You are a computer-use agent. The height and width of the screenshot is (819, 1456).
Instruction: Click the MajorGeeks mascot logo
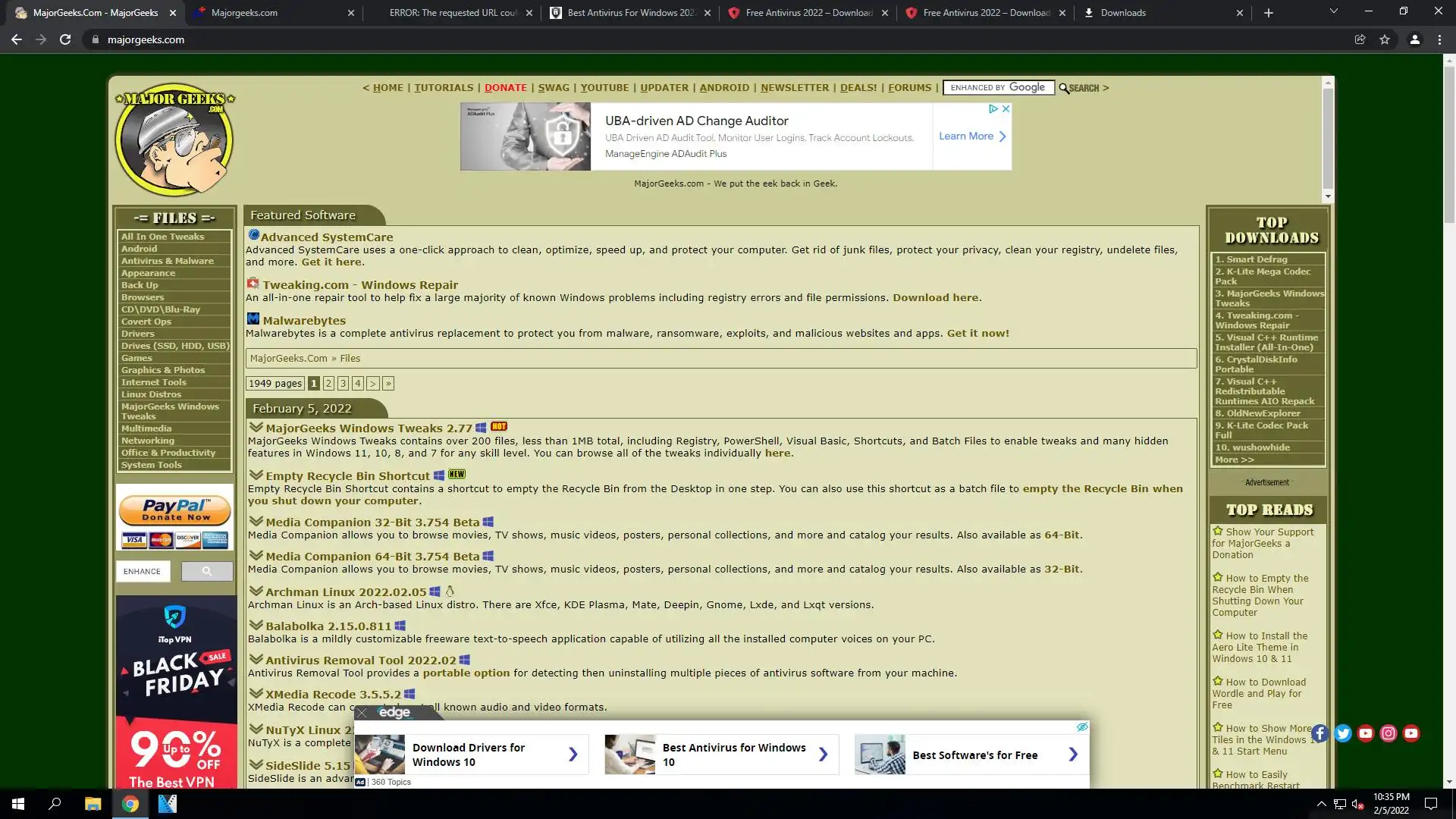174,140
